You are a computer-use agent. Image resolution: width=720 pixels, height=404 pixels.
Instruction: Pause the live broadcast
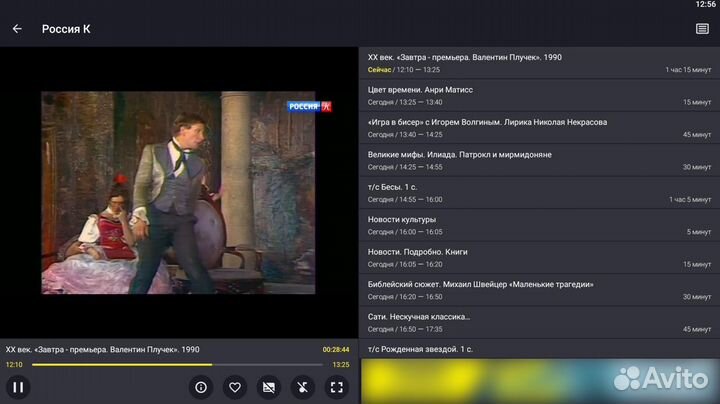[17, 387]
